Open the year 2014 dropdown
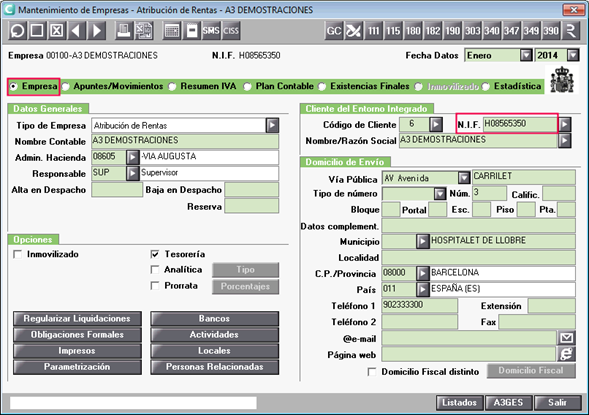The image size is (589, 415). coord(573,55)
